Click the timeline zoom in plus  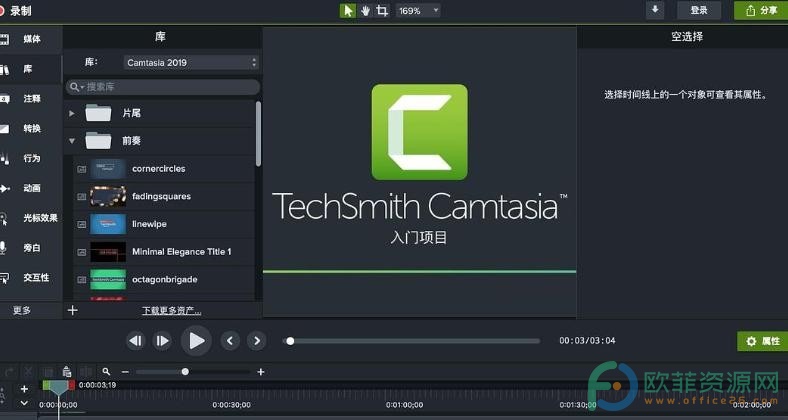260,372
